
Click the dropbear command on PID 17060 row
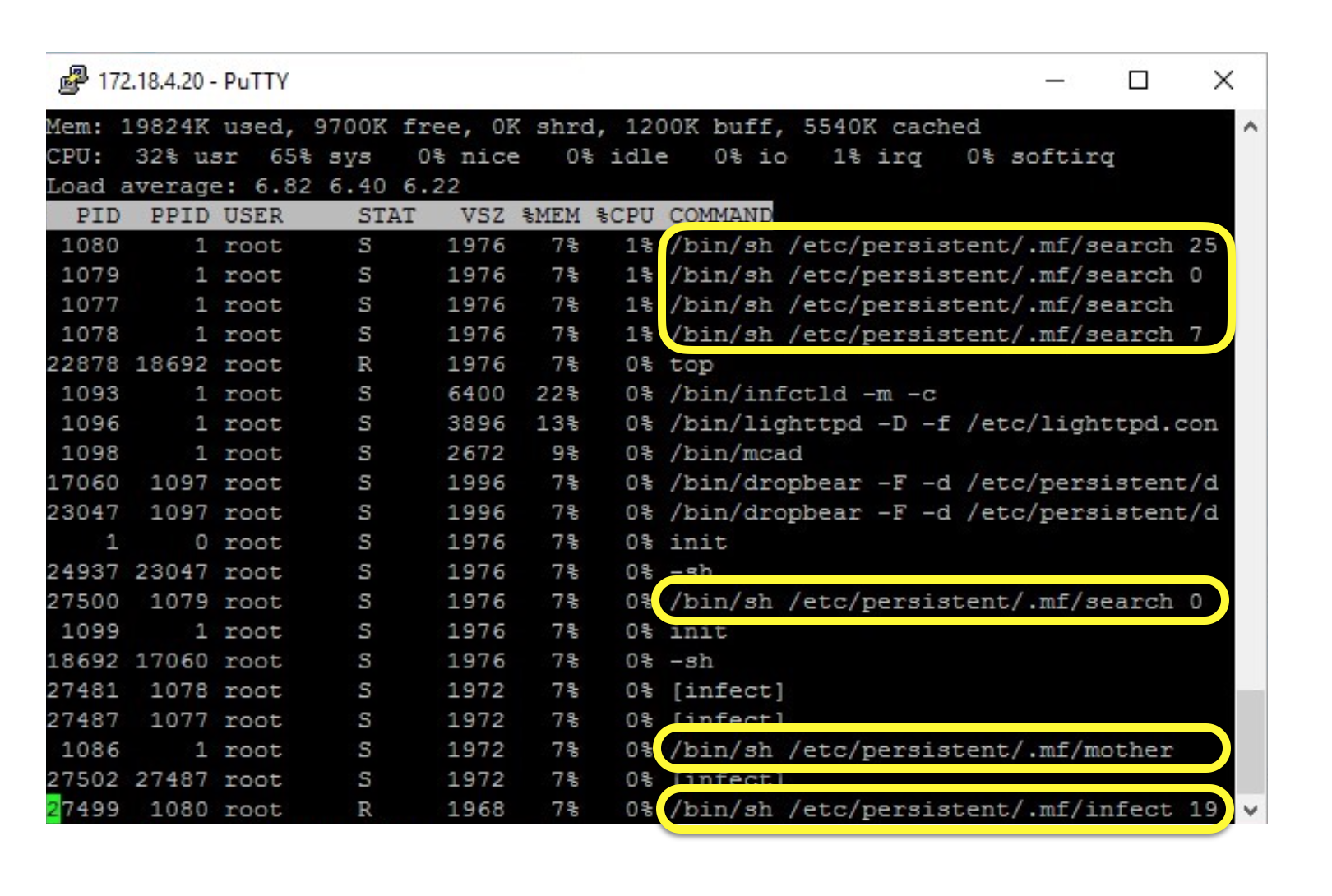point(943,483)
